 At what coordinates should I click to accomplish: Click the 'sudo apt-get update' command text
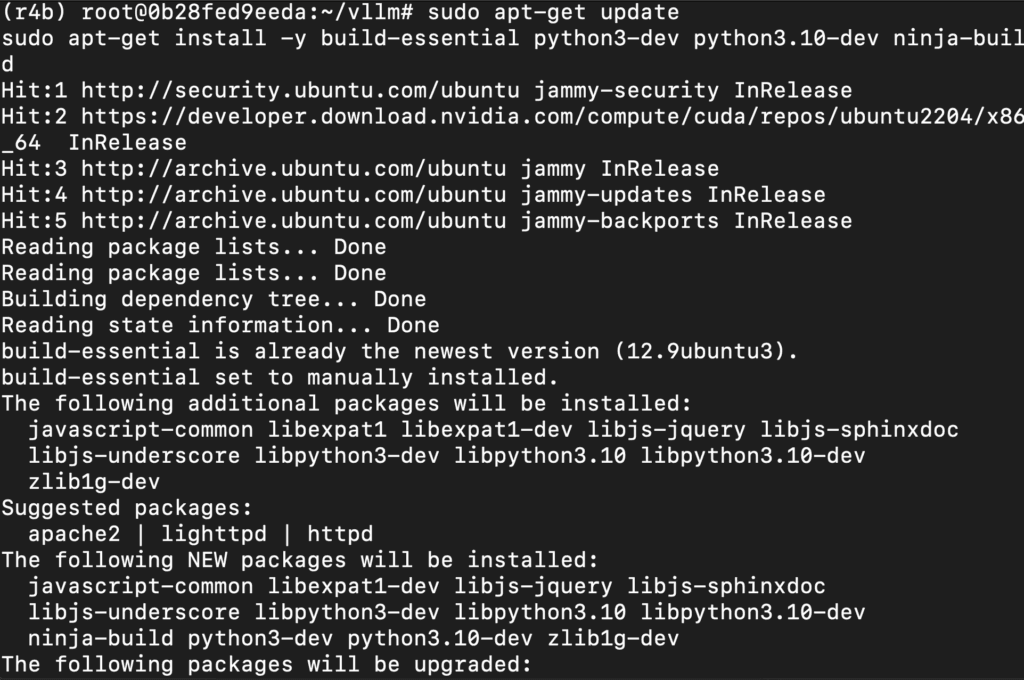553,12
